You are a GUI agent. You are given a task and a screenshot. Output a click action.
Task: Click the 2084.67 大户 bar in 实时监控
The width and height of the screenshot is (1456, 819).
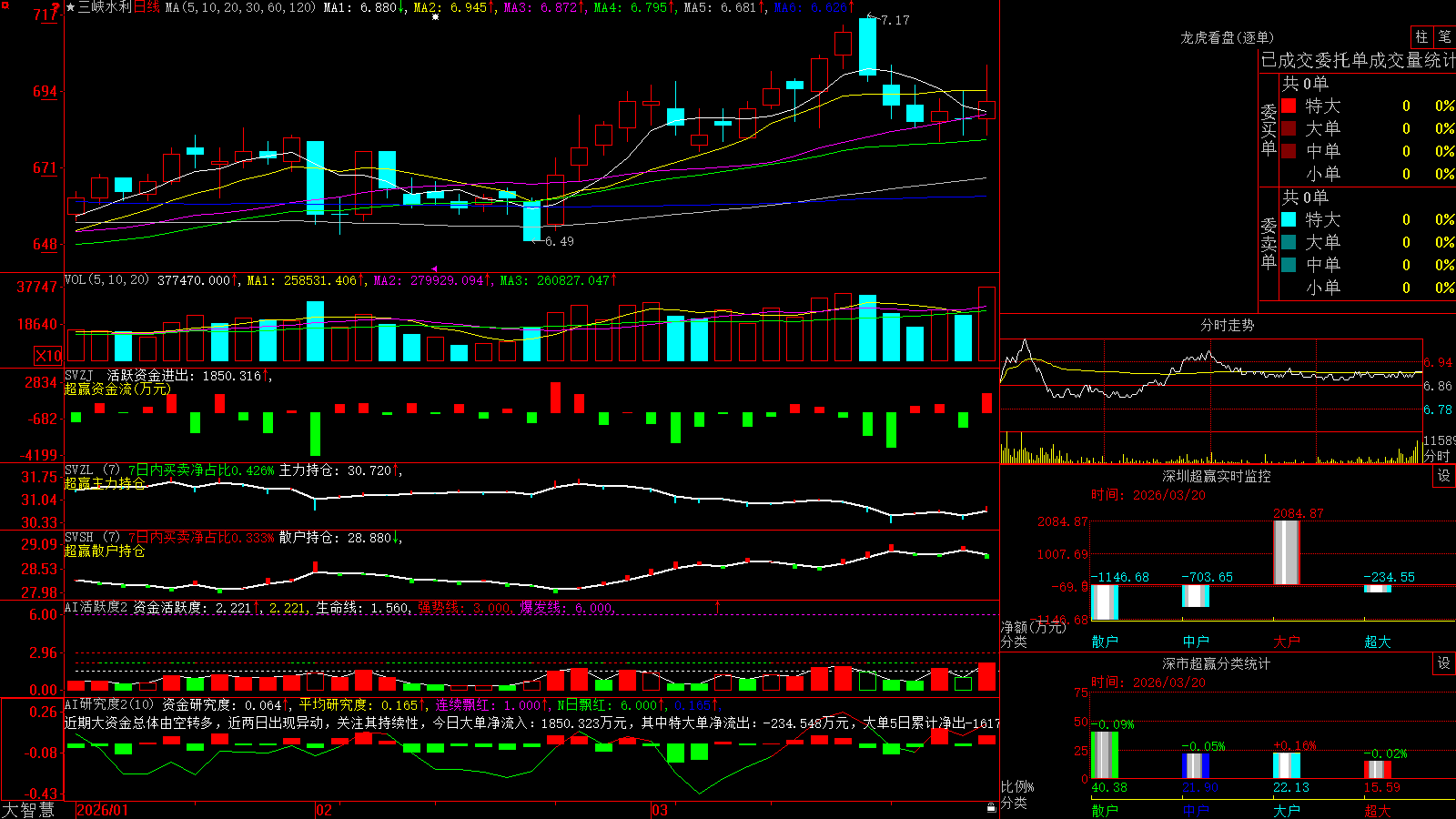click(x=1286, y=552)
